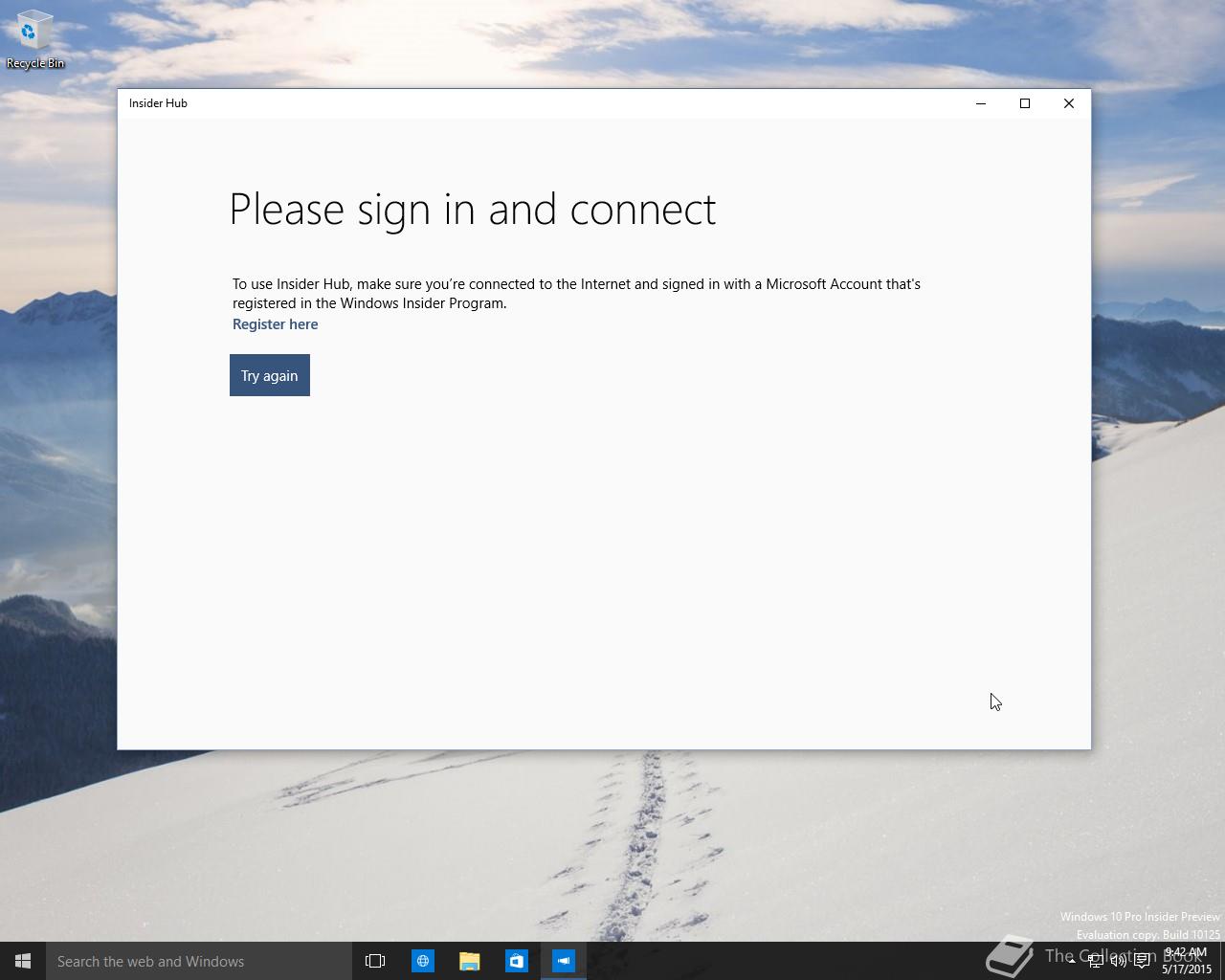Open the Register here link
Screen dimensions: 1225x980
pyautogui.click(x=275, y=324)
